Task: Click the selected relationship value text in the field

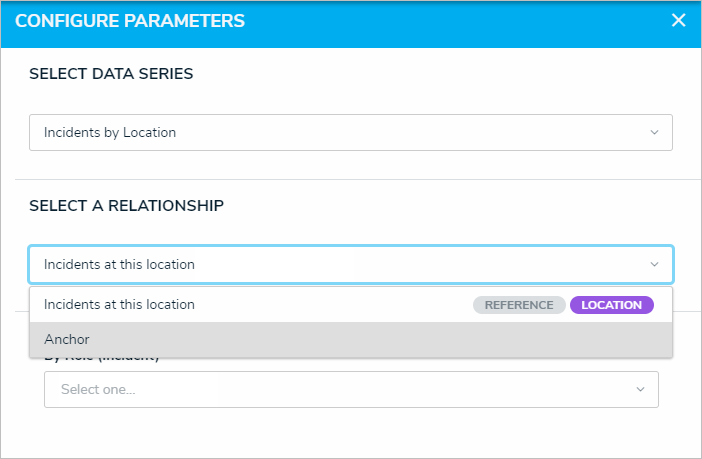Action: (119, 265)
